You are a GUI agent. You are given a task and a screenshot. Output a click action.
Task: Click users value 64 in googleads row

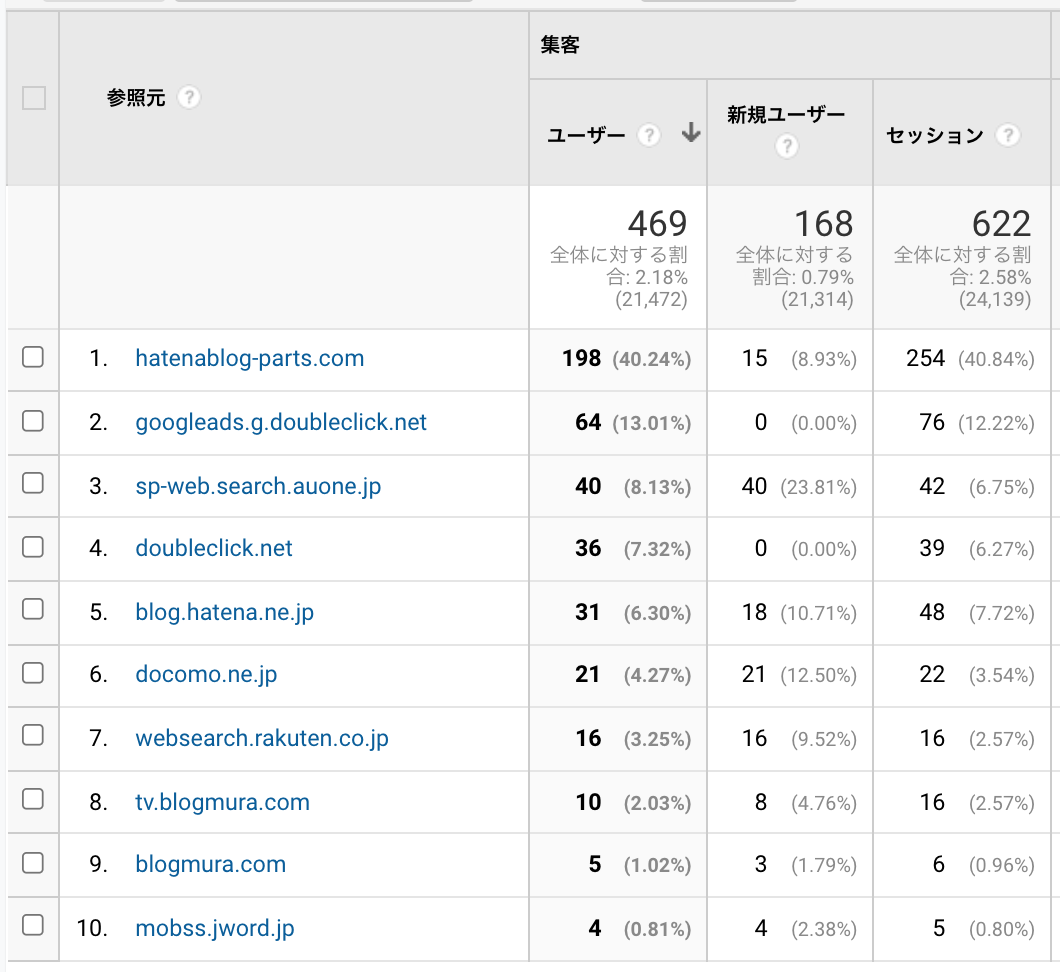pos(588,422)
